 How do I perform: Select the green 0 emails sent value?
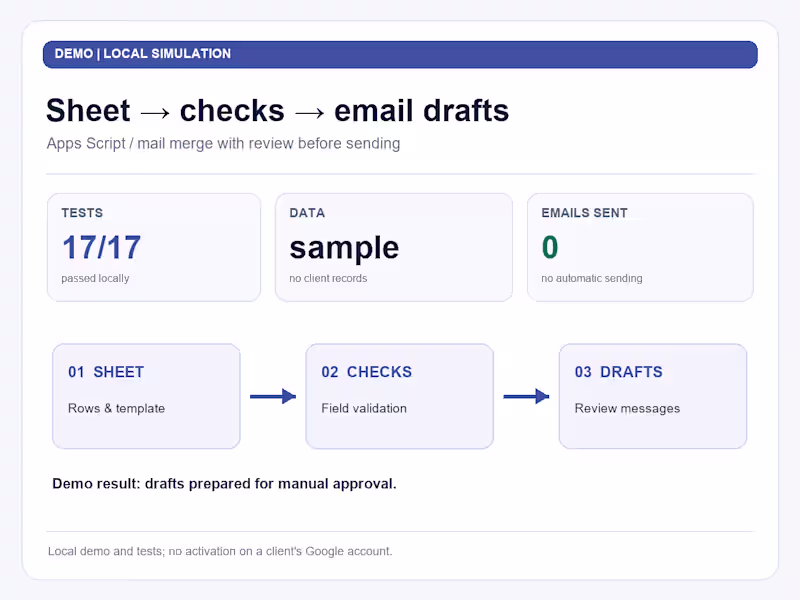pos(550,247)
